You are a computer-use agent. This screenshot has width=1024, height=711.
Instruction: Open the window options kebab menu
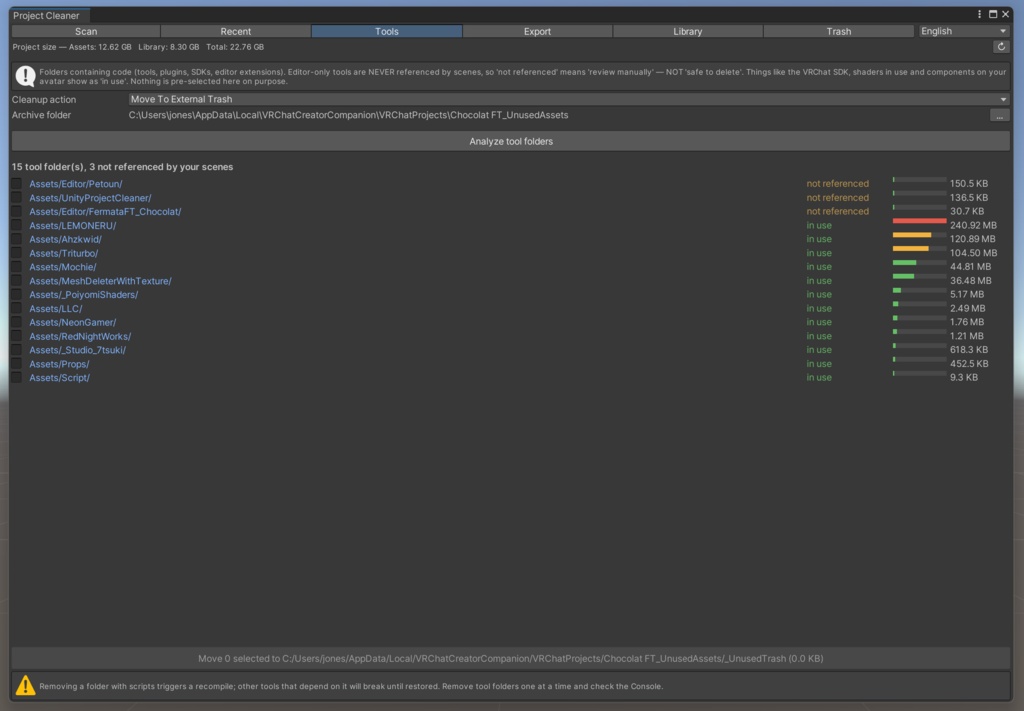click(979, 14)
